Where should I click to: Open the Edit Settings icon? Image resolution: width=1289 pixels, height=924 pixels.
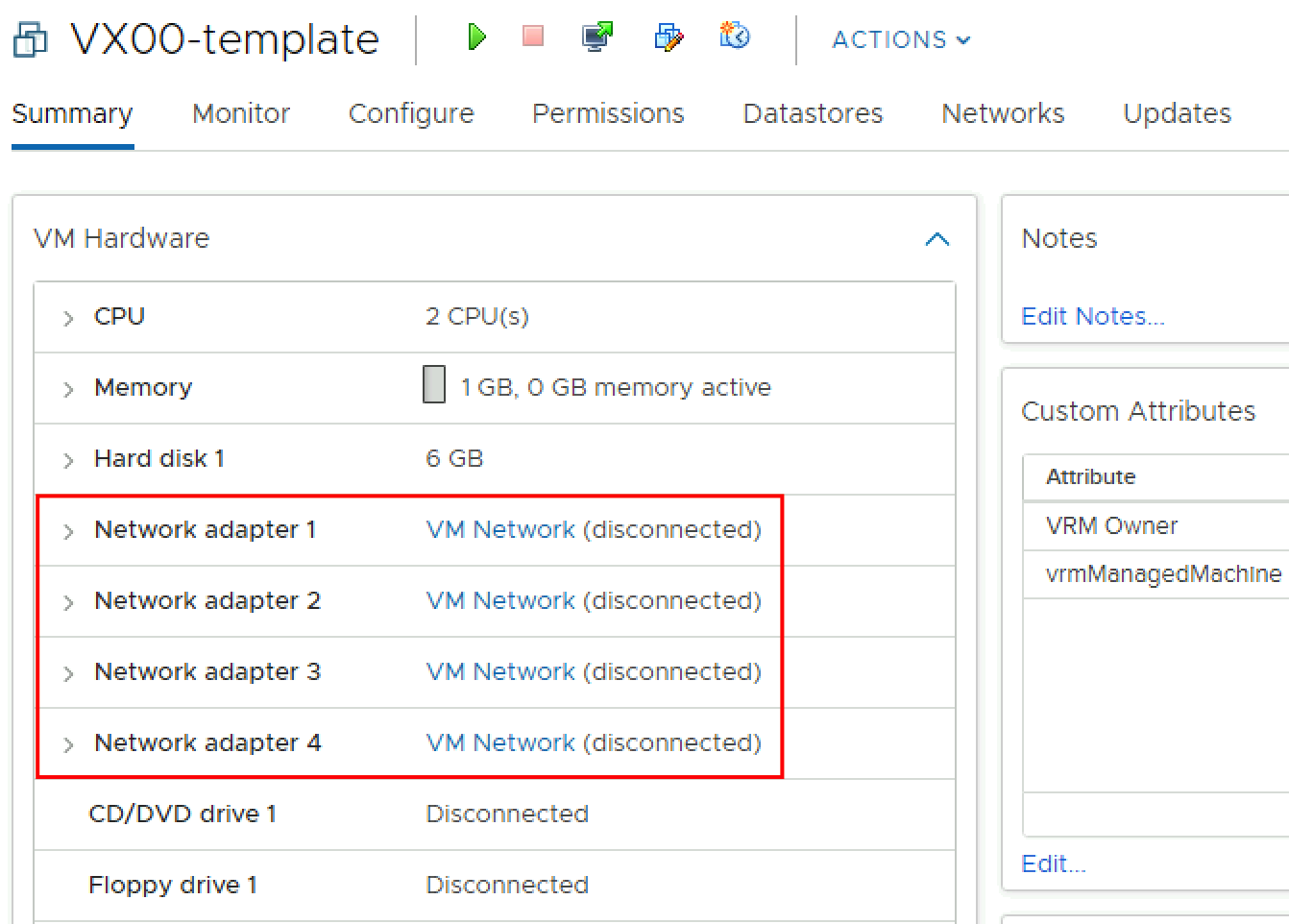pyautogui.click(x=668, y=37)
